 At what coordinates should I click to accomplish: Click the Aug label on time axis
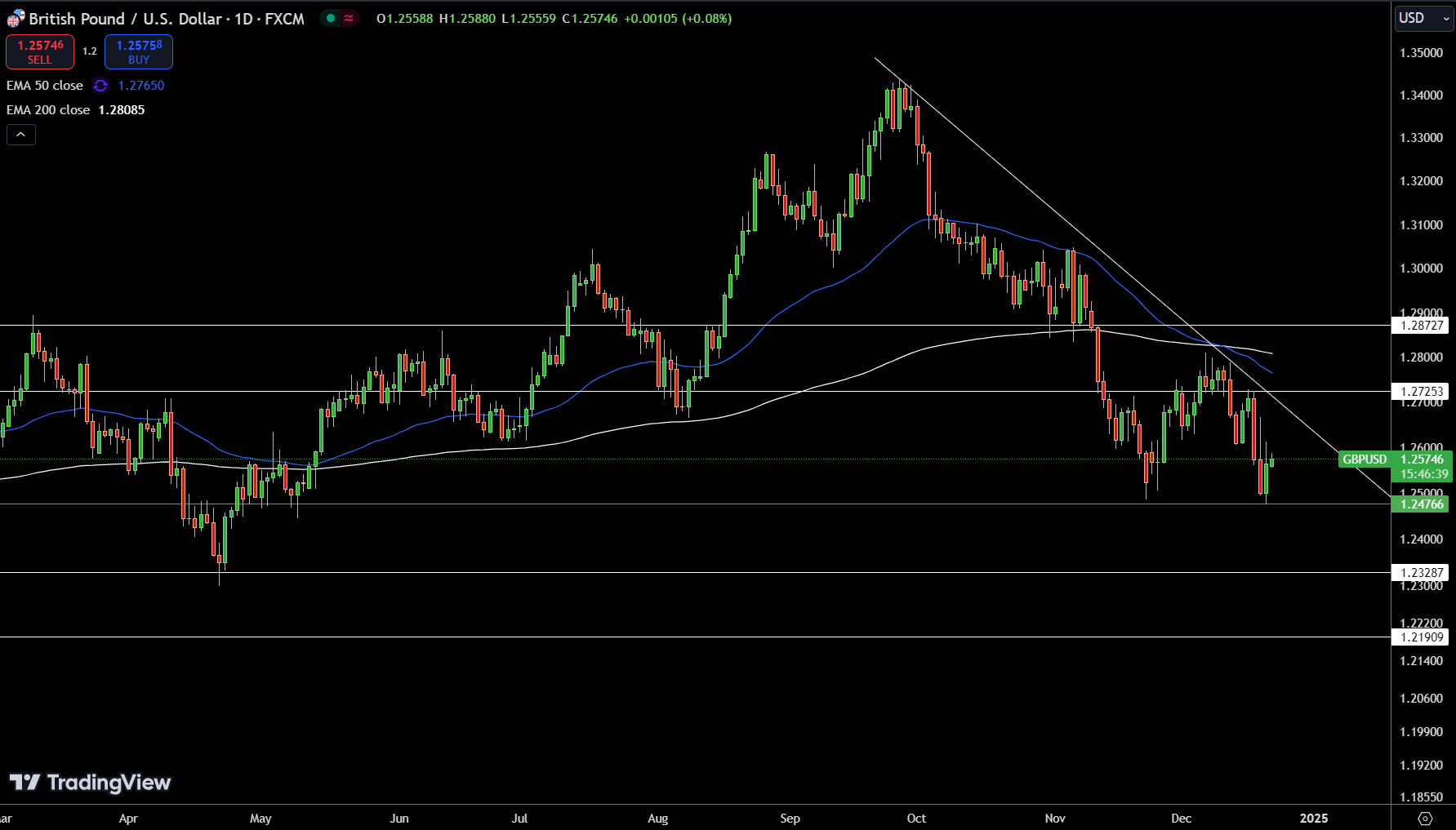tap(657, 819)
